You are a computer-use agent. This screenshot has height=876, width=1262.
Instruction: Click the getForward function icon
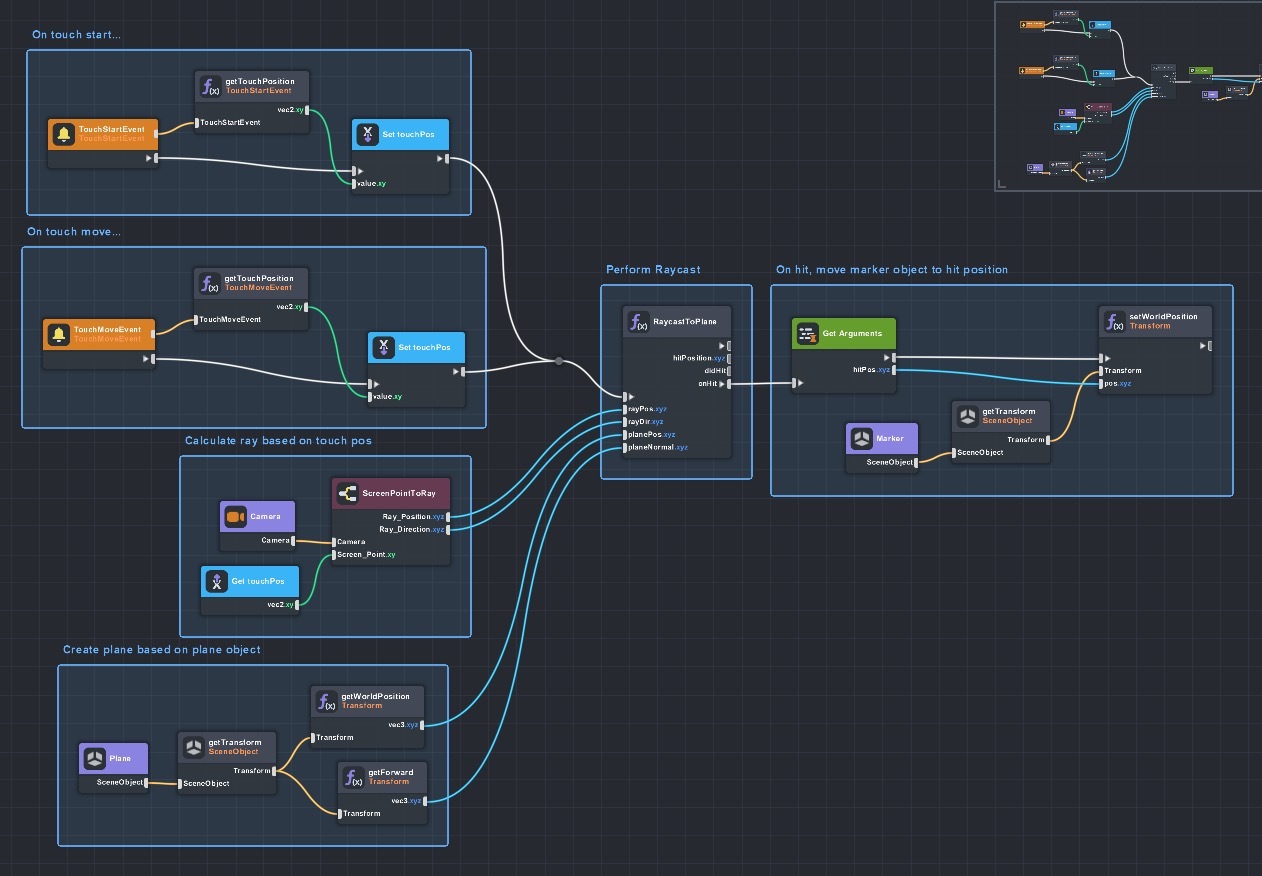click(x=352, y=777)
